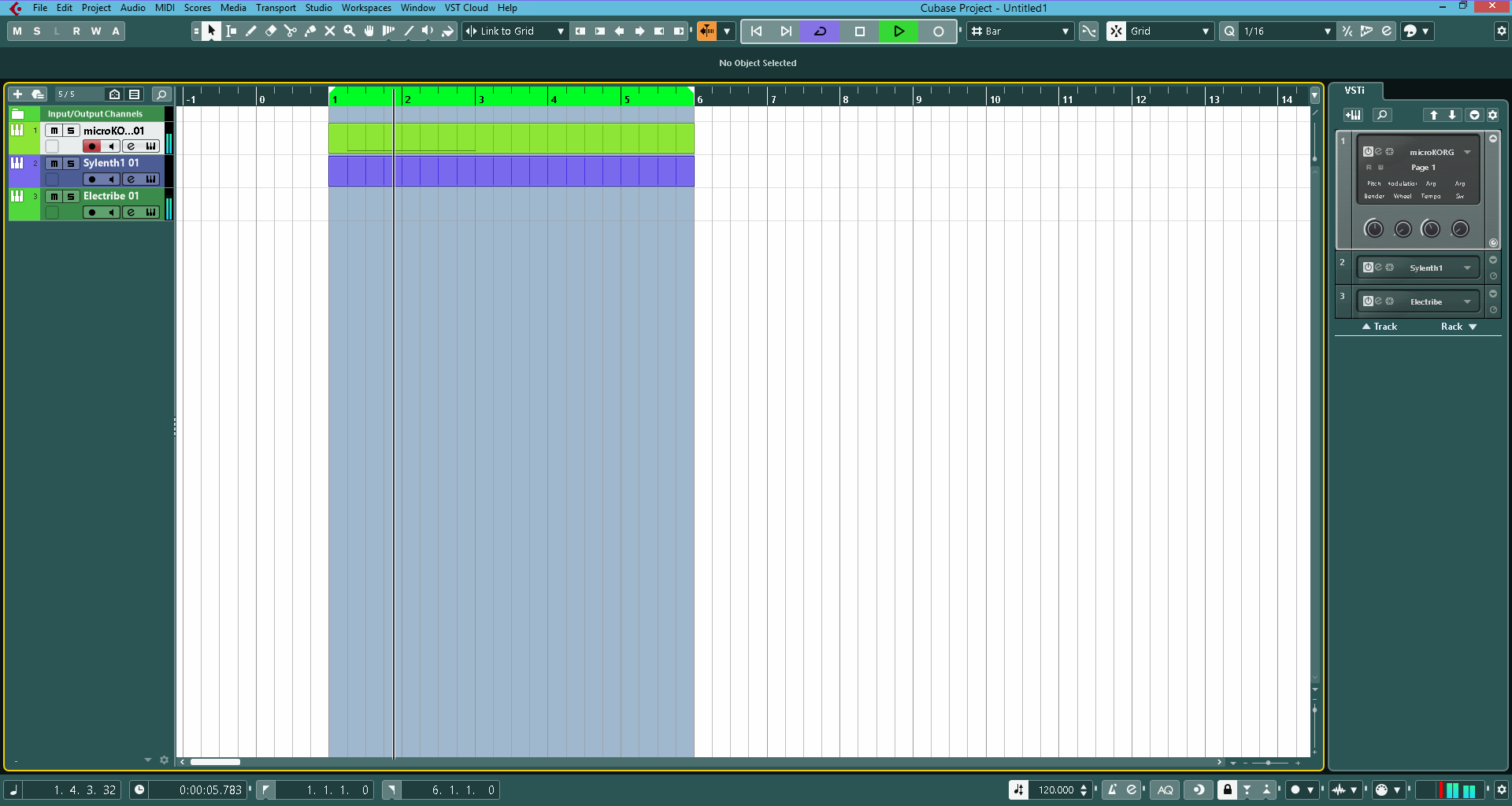Click the horizontal scrollbar thumb
This screenshot has height=806, width=1512.
(215, 762)
